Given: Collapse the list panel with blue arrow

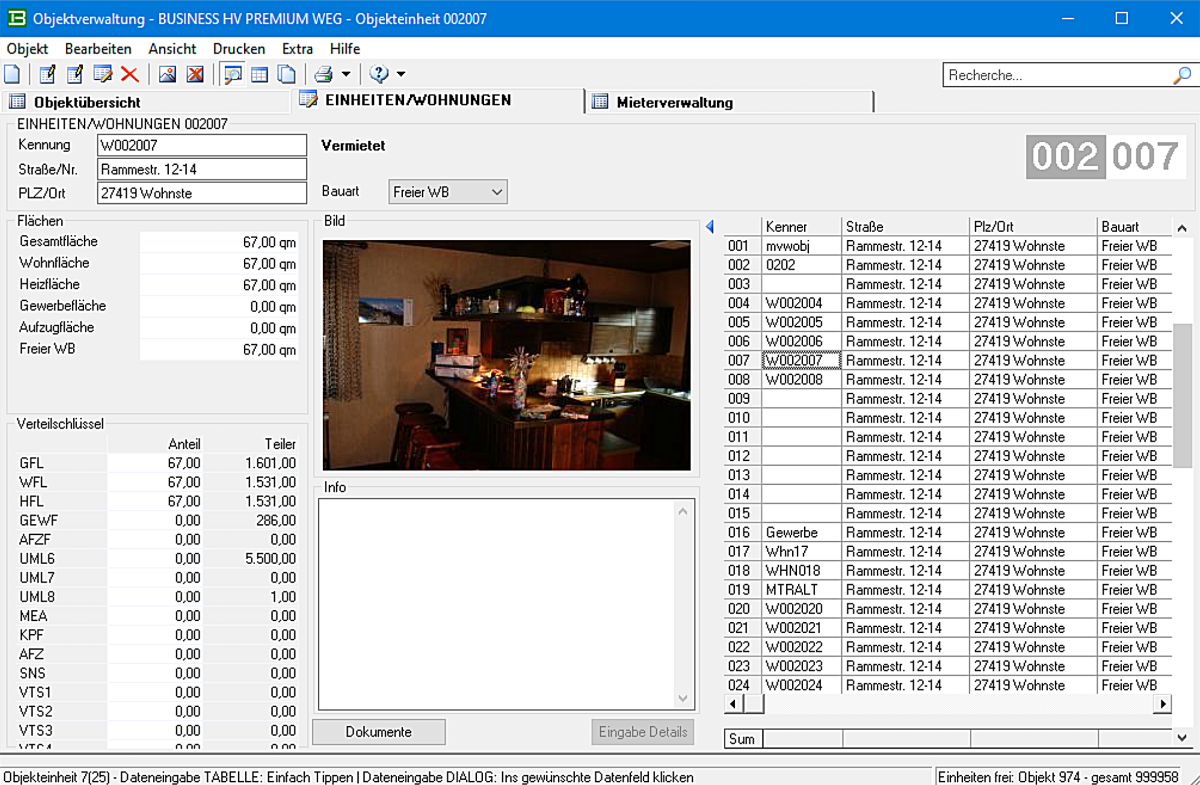Looking at the screenshot, I should [710, 227].
